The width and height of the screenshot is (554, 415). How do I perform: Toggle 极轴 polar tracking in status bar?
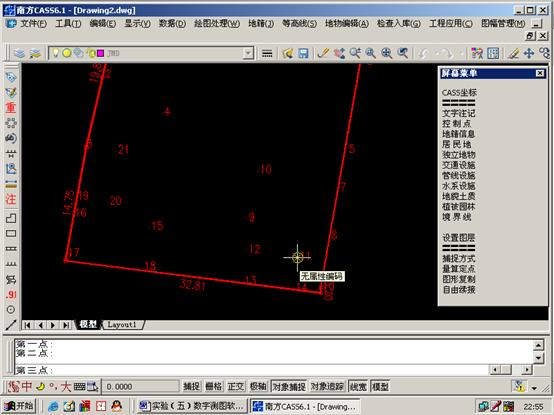click(258, 386)
